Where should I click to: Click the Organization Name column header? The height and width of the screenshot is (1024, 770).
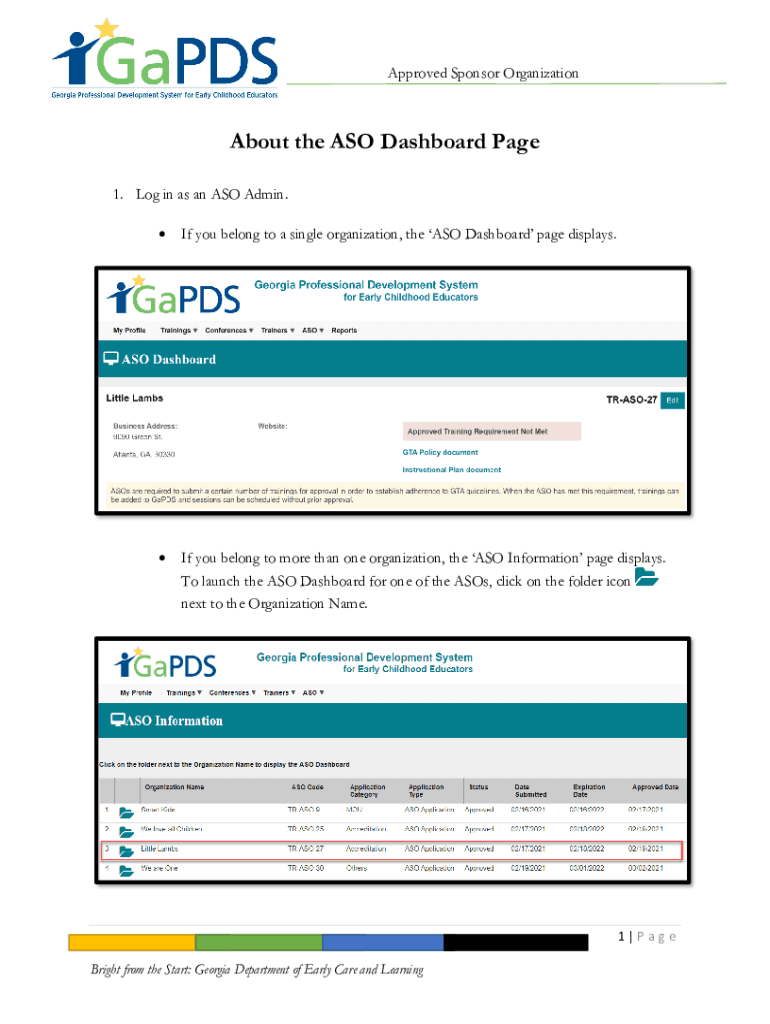coord(173,787)
